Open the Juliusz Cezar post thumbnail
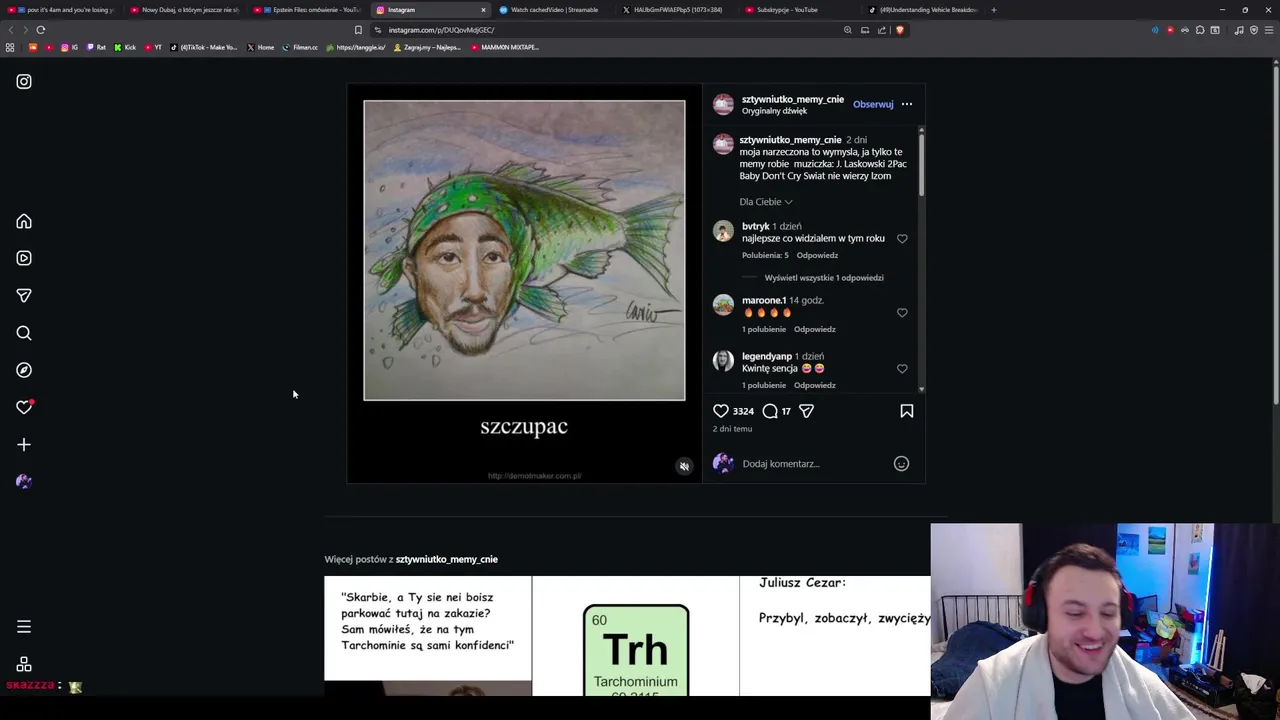The height and width of the screenshot is (720, 1280). click(x=835, y=636)
